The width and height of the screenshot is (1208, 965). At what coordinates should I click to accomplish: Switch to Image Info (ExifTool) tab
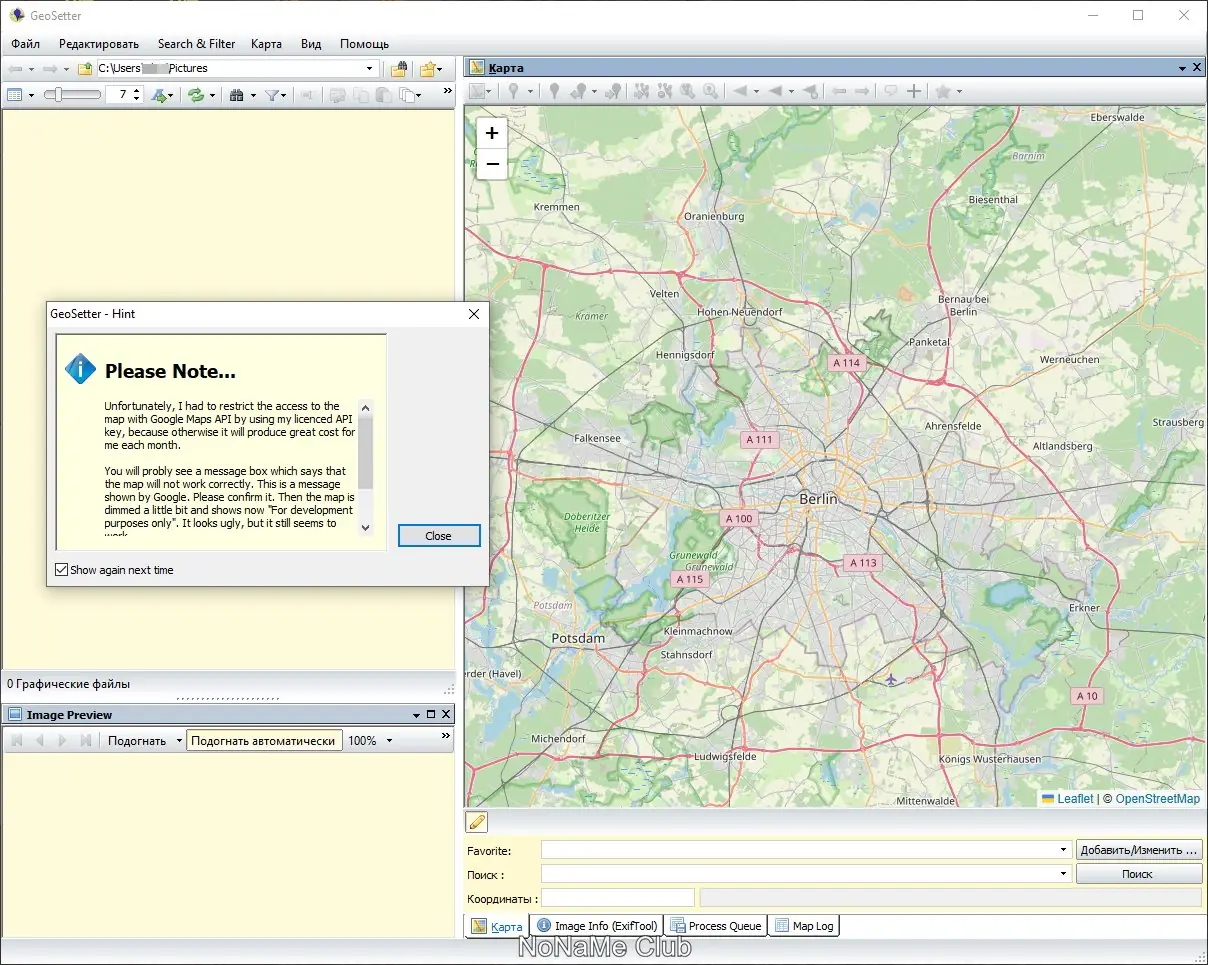coord(597,926)
